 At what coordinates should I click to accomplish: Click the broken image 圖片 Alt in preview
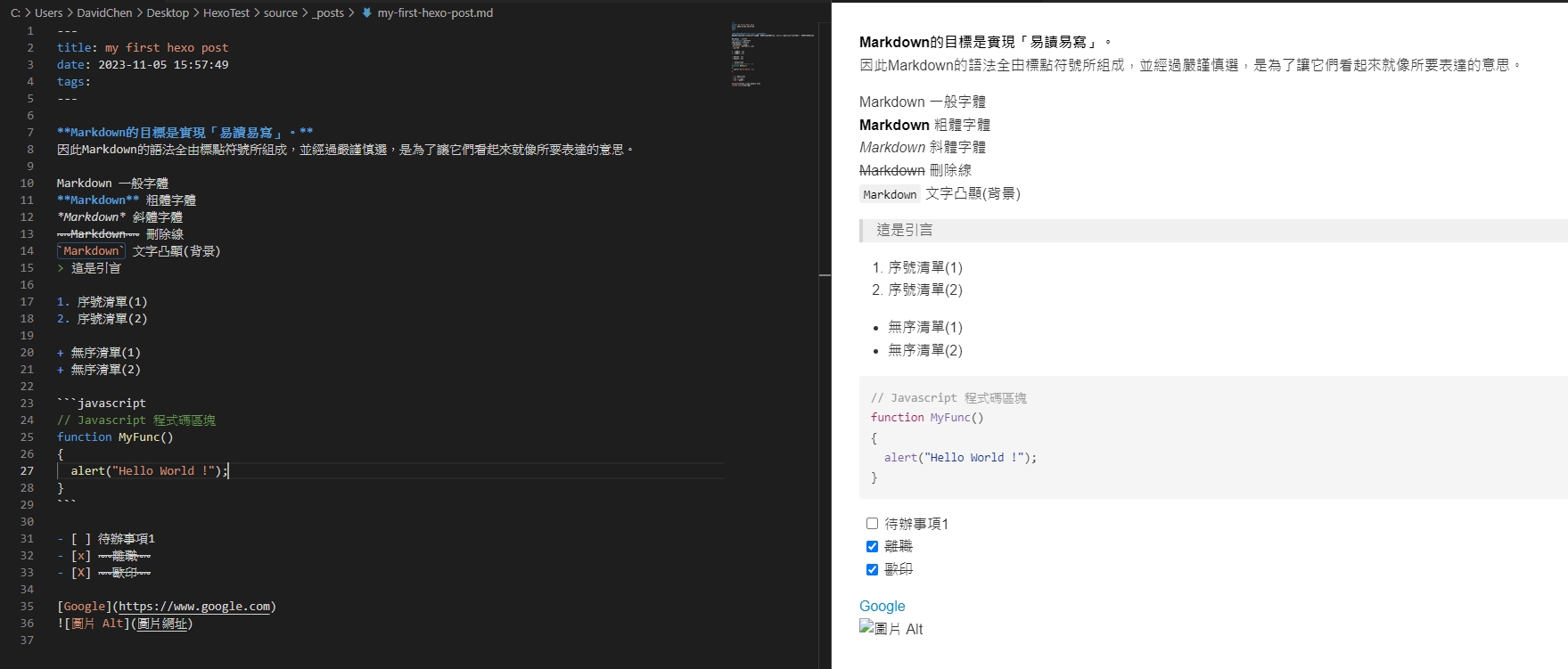891,628
